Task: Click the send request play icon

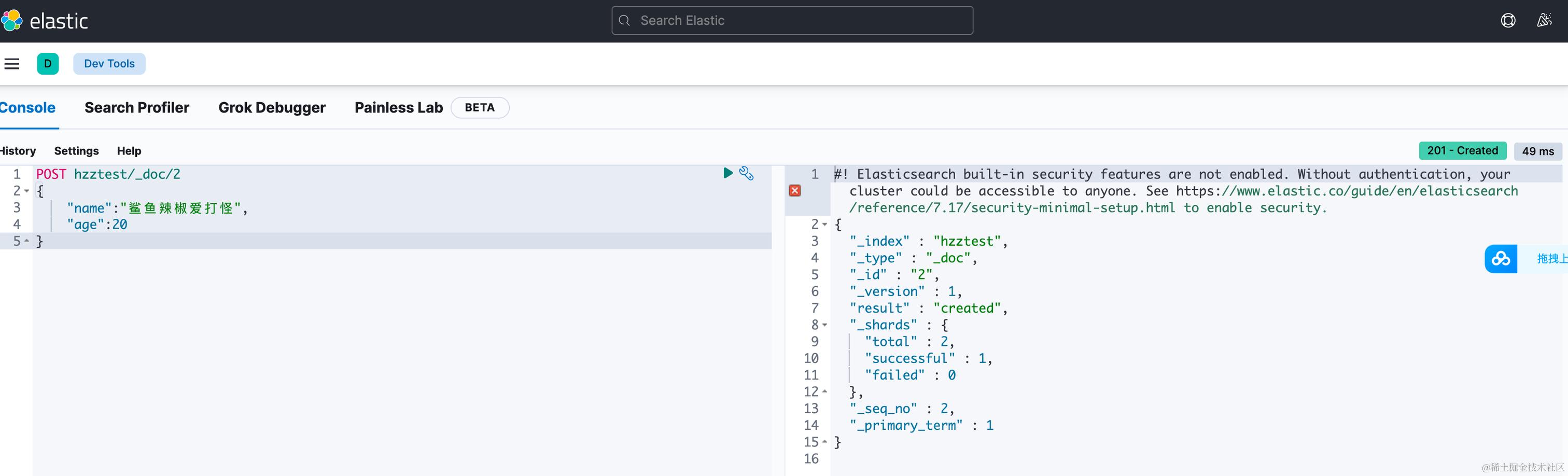Action: click(x=727, y=173)
